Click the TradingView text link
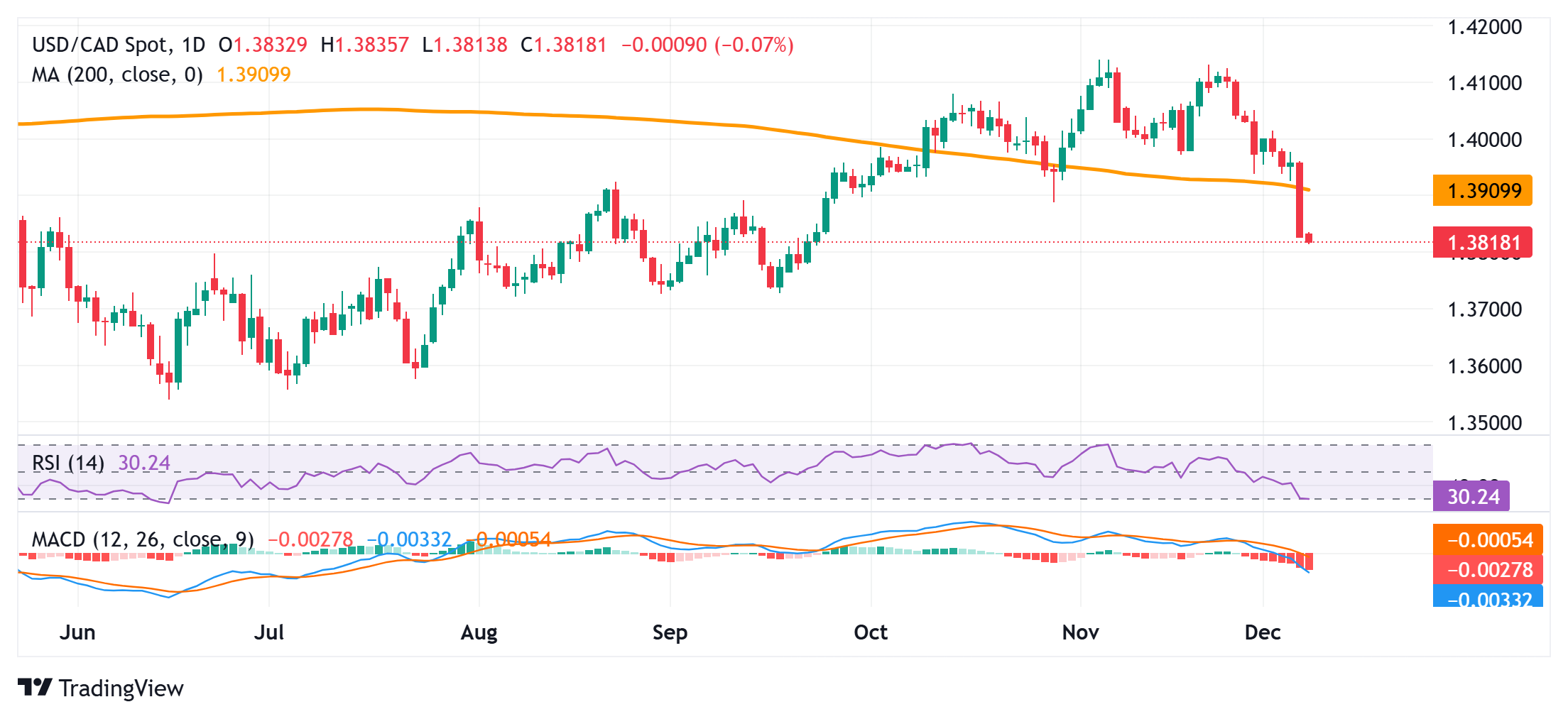 121,688
